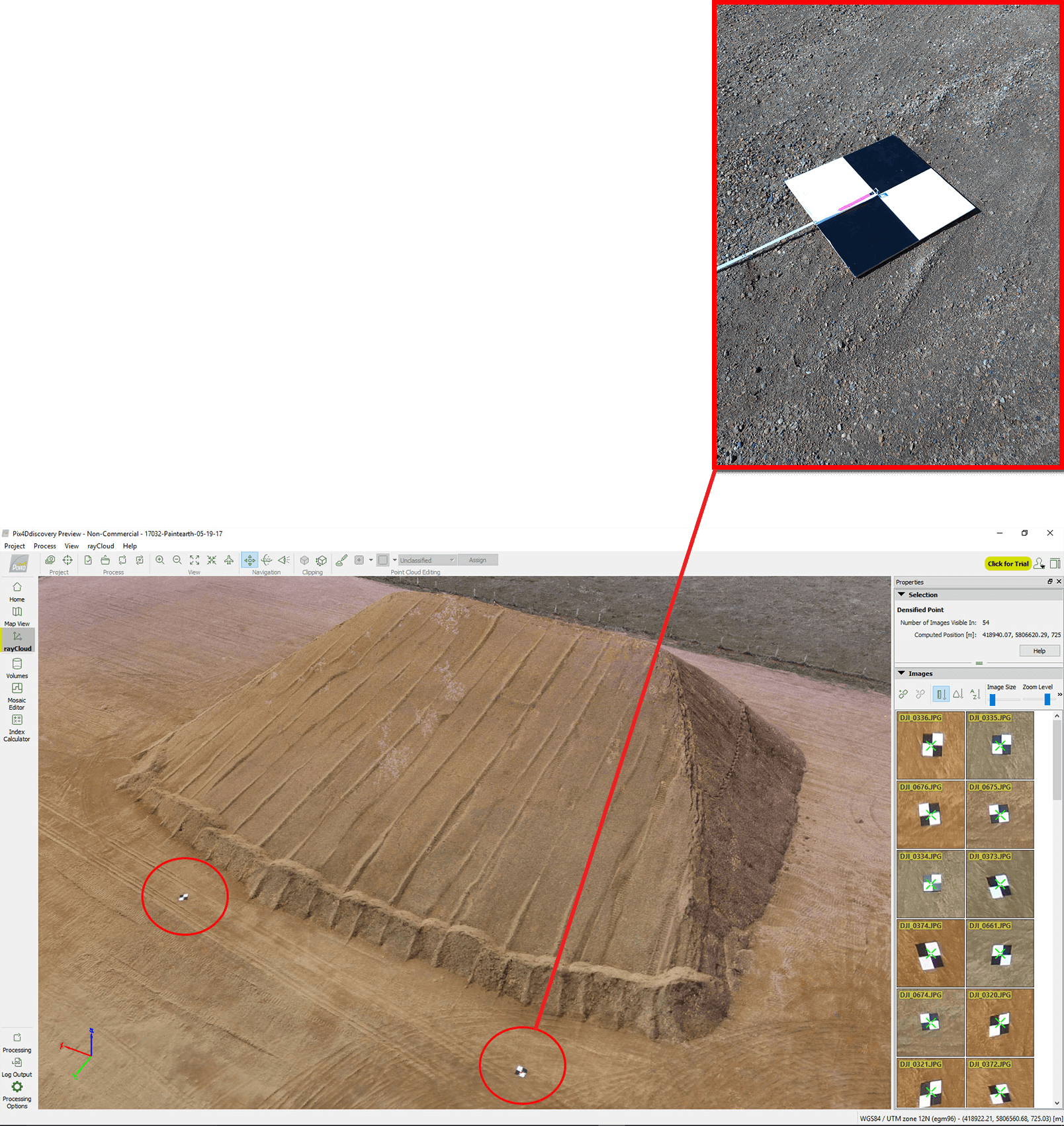1064x1126 pixels.
Task: Open the Volumes view in sidebar
Action: click(17, 668)
